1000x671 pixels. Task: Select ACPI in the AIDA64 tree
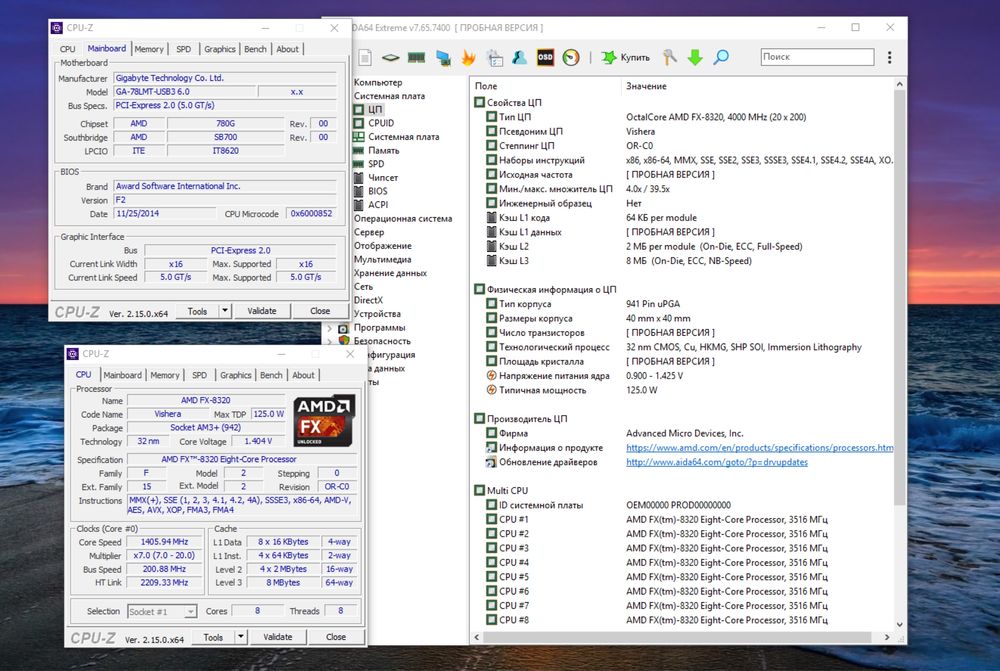[x=378, y=205]
